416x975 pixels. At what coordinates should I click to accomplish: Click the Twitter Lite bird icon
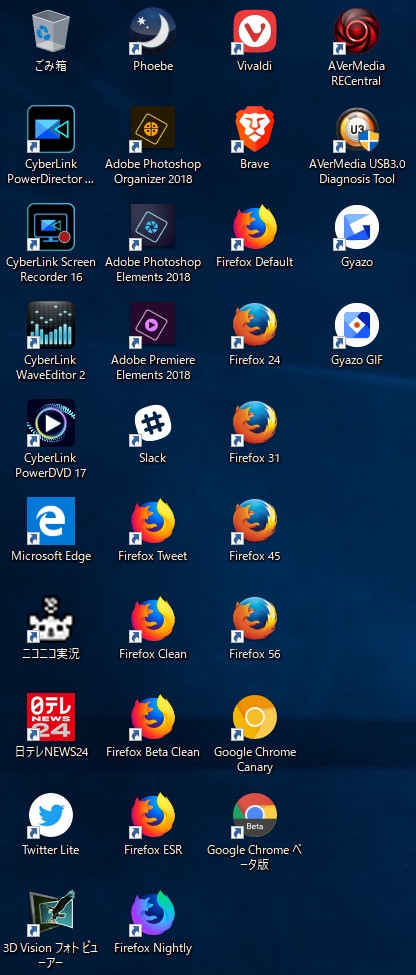pyautogui.click(x=51, y=815)
